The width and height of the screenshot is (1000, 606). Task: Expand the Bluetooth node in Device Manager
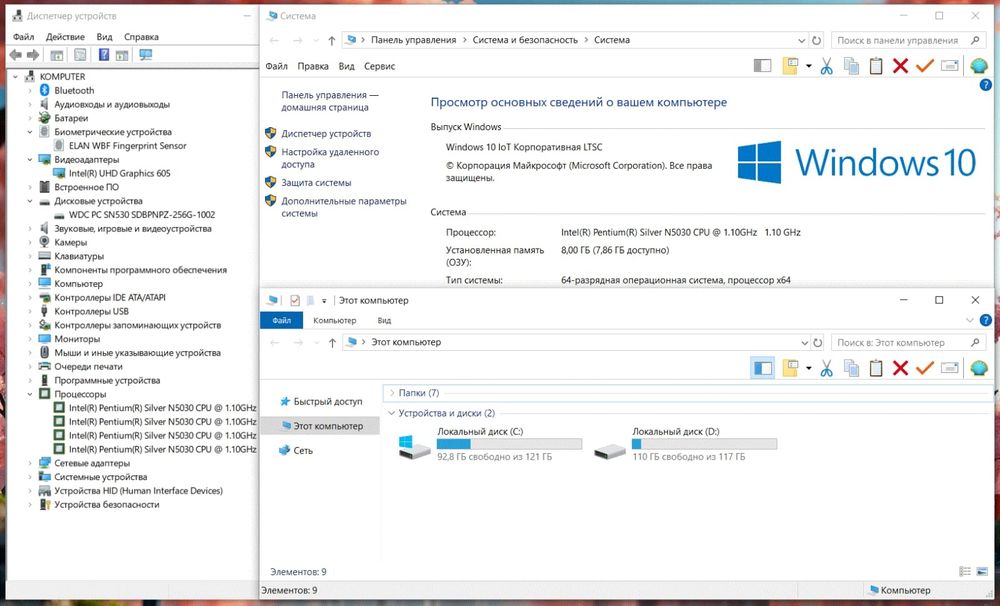coord(29,91)
